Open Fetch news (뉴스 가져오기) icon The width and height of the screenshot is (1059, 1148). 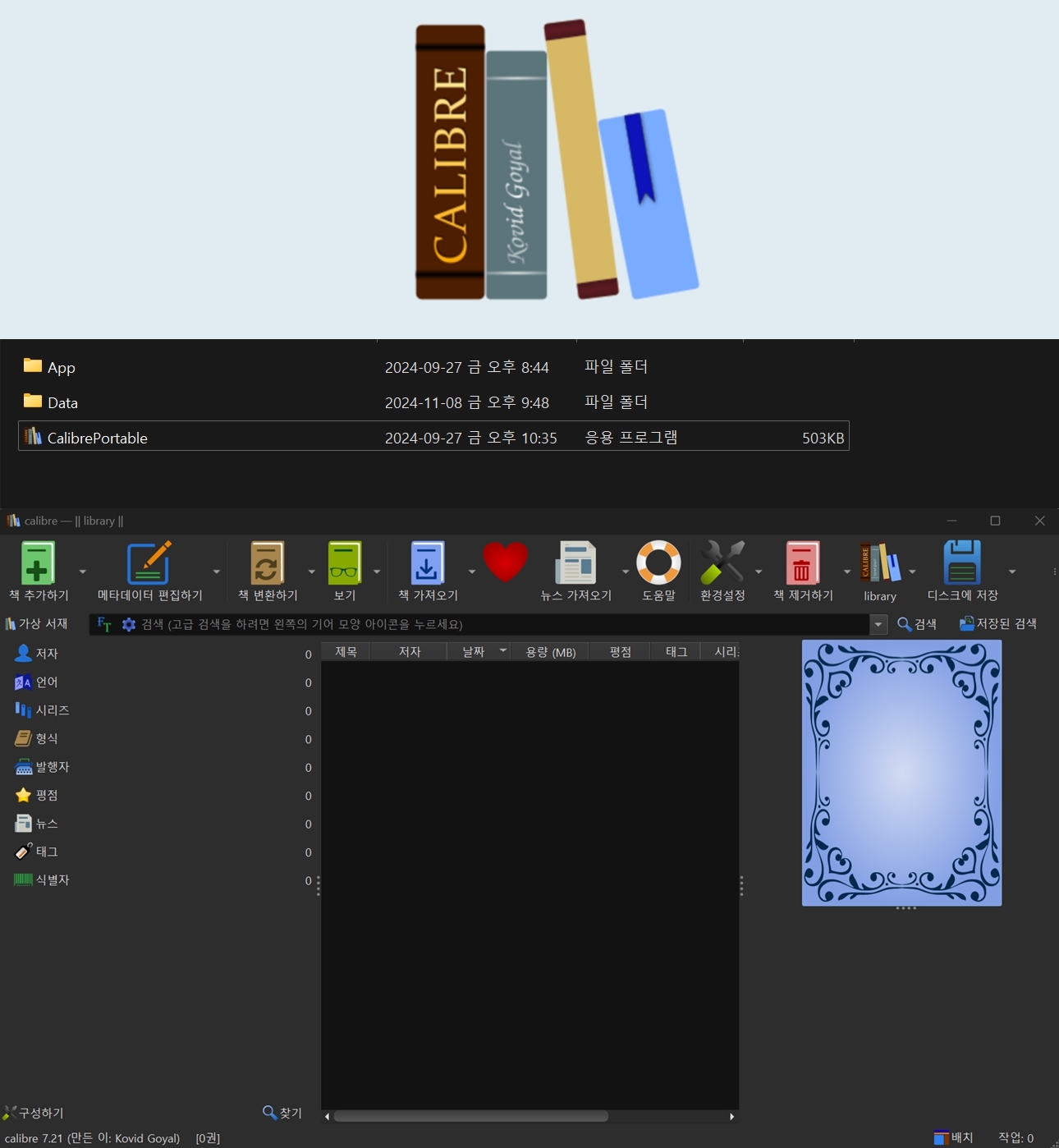[x=575, y=563]
